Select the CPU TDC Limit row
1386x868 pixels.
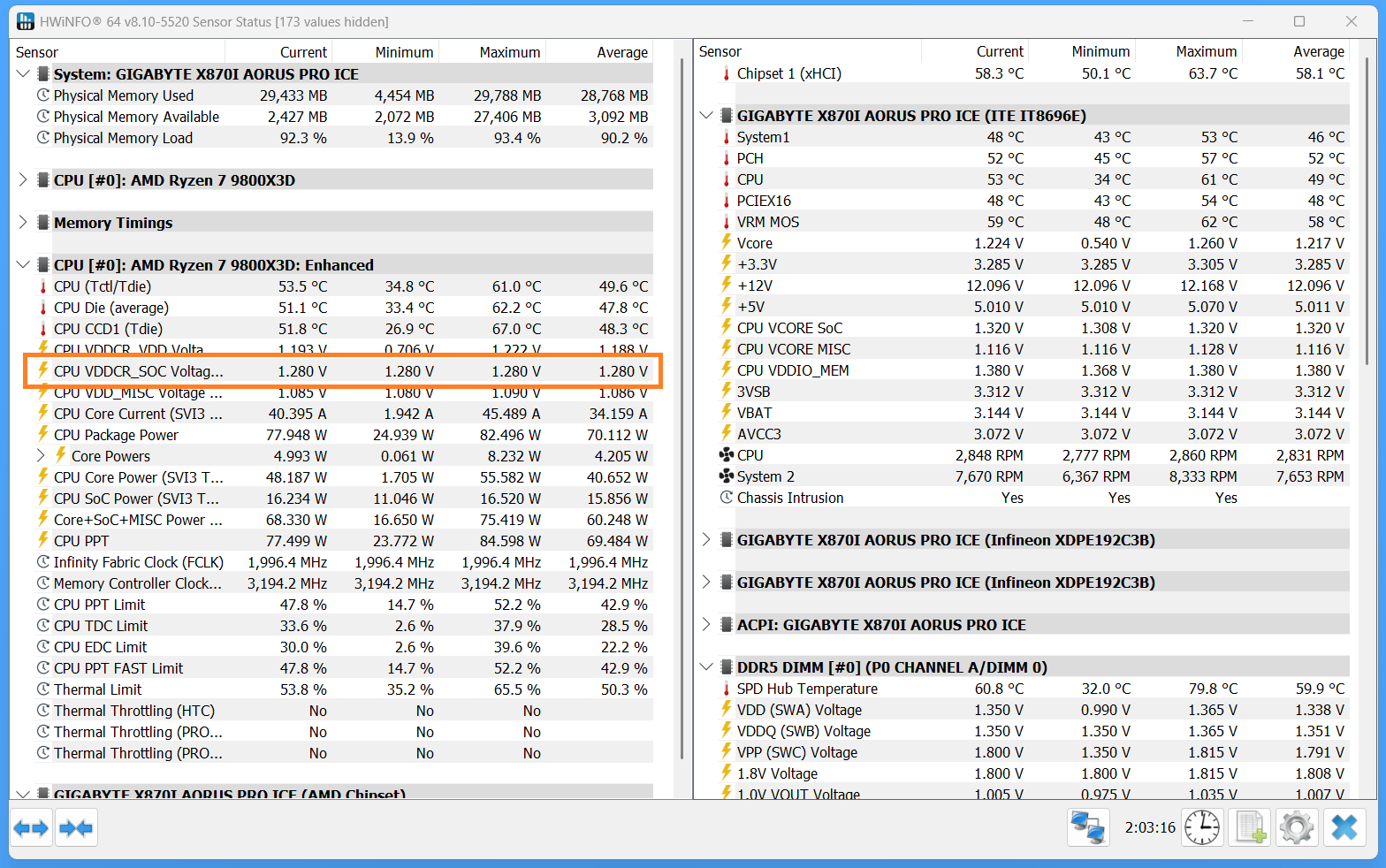click(343, 626)
